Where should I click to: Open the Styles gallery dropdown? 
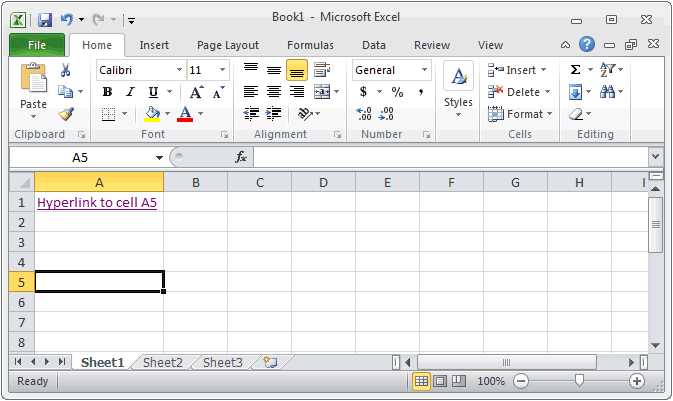point(458,115)
